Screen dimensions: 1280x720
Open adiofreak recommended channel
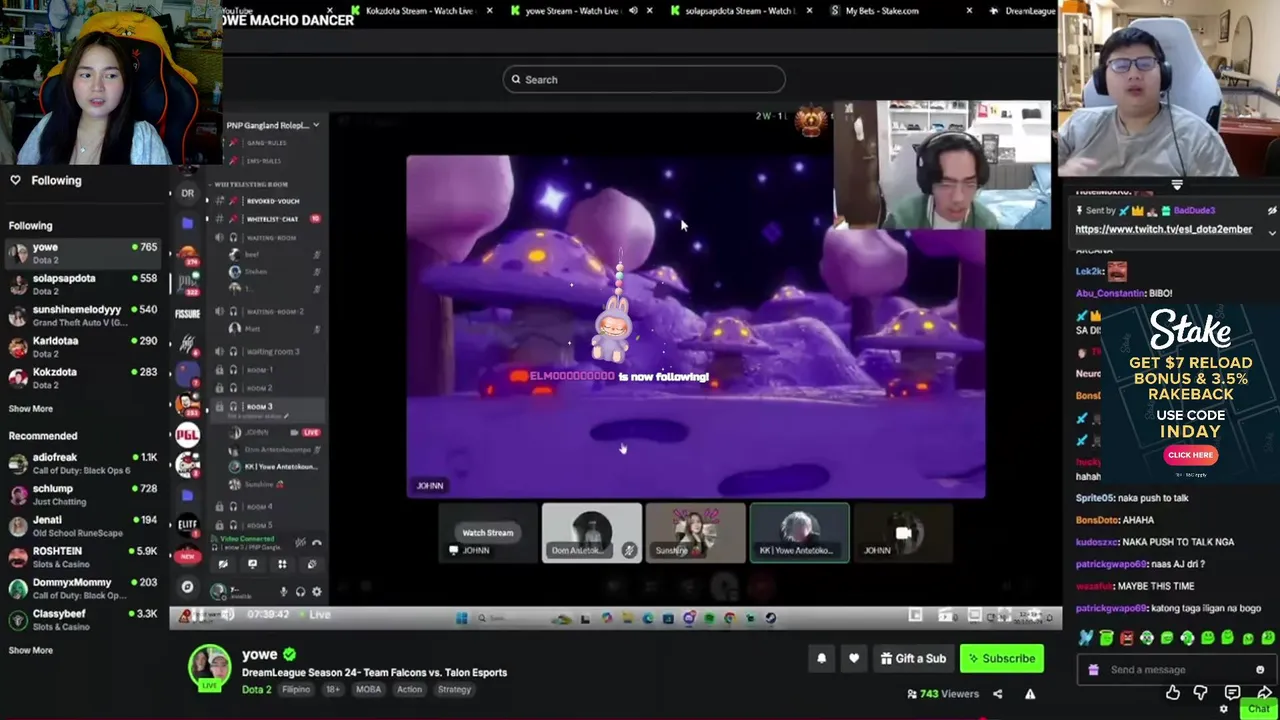(84, 463)
